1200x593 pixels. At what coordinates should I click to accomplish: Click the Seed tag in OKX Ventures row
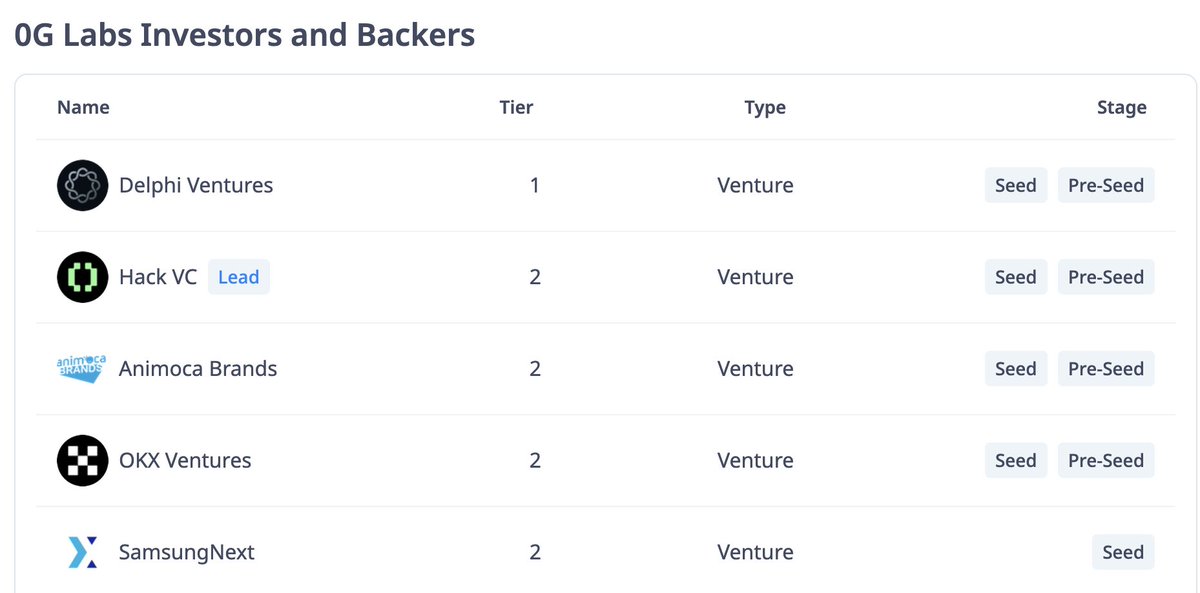(x=1016, y=461)
